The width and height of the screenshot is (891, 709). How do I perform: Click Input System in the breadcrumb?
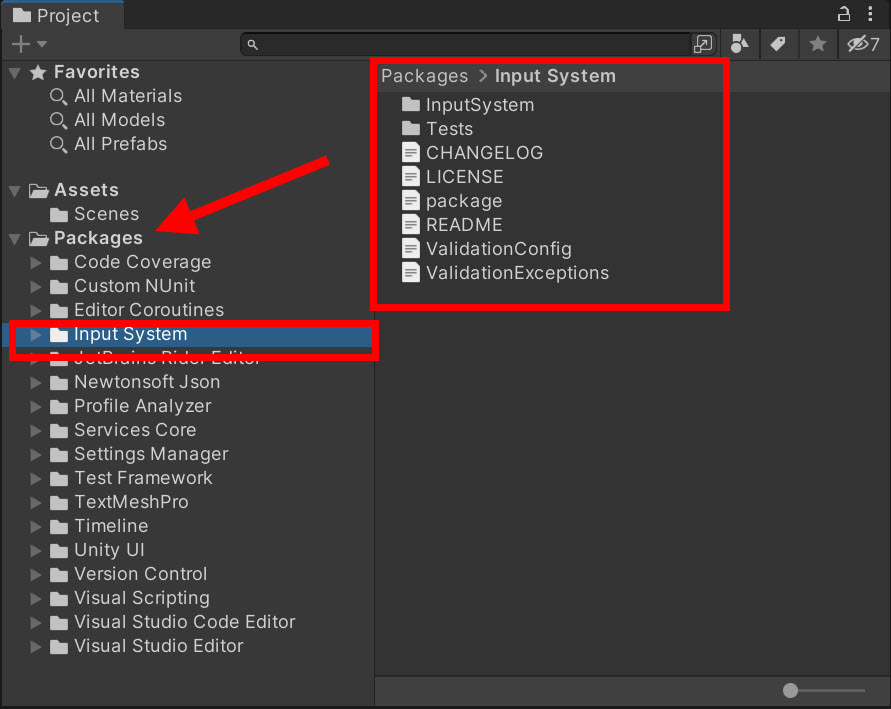[x=555, y=76]
